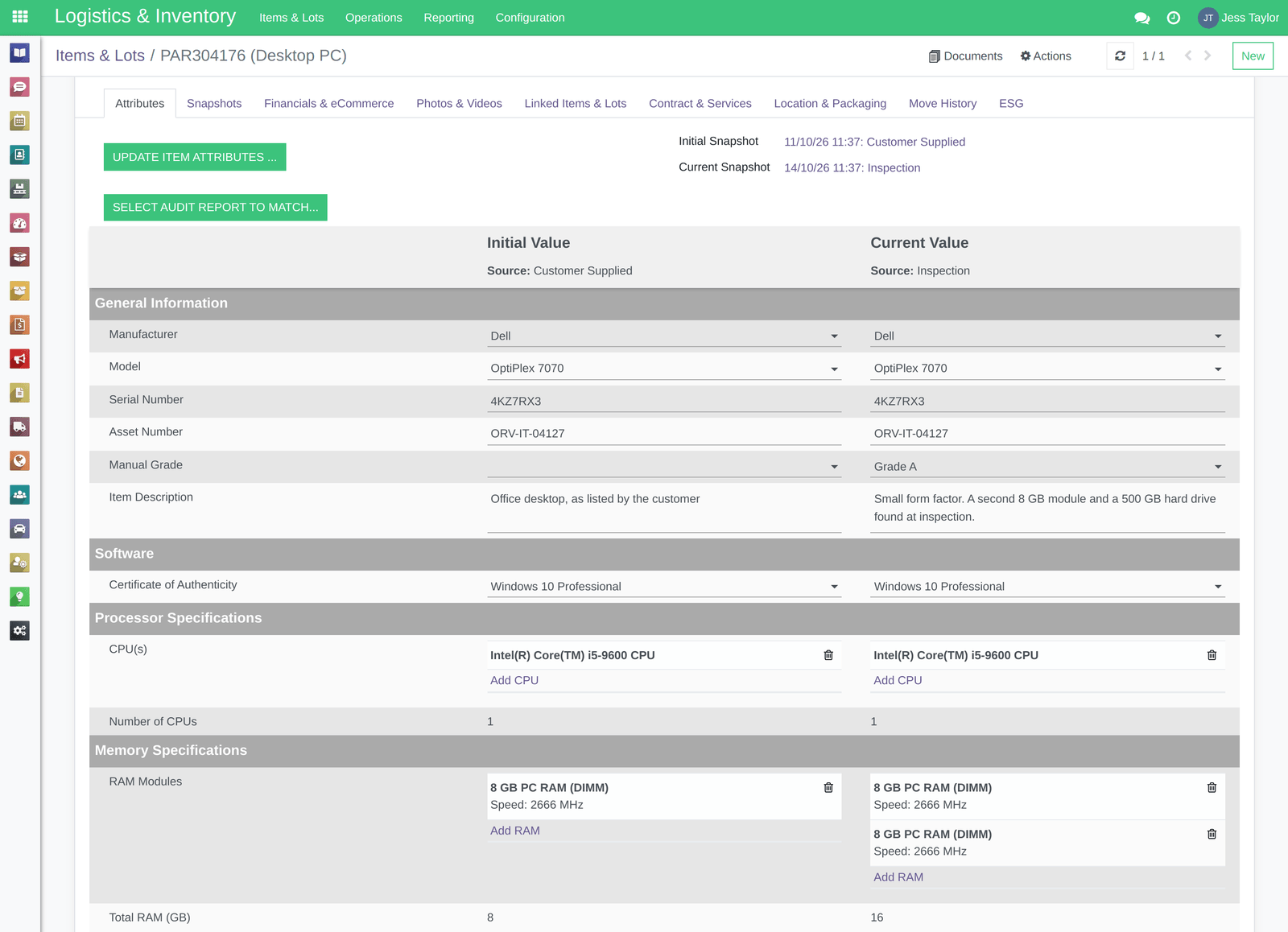1288x932 pixels.
Task: Click the Current Value Asset Number field
Action: tap(1047, 433)
